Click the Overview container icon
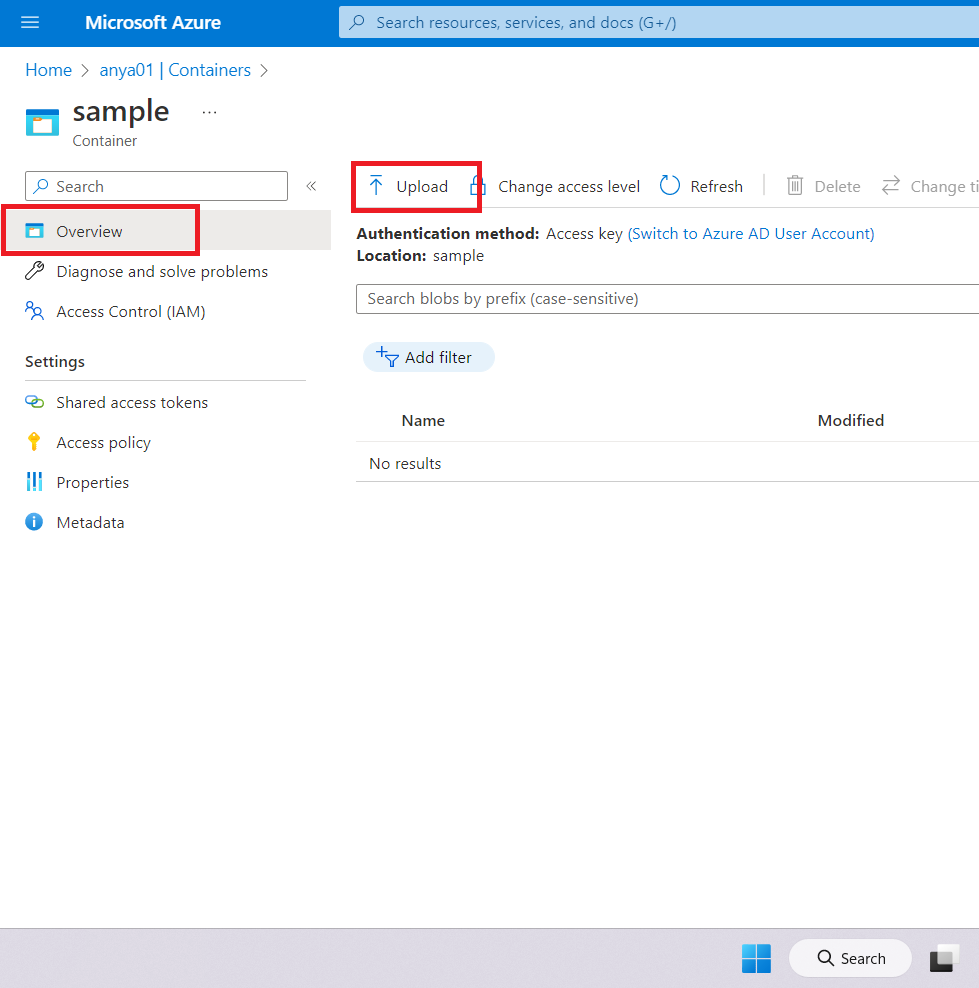Screen dimensions: 979x988 (x=35, y=231)
